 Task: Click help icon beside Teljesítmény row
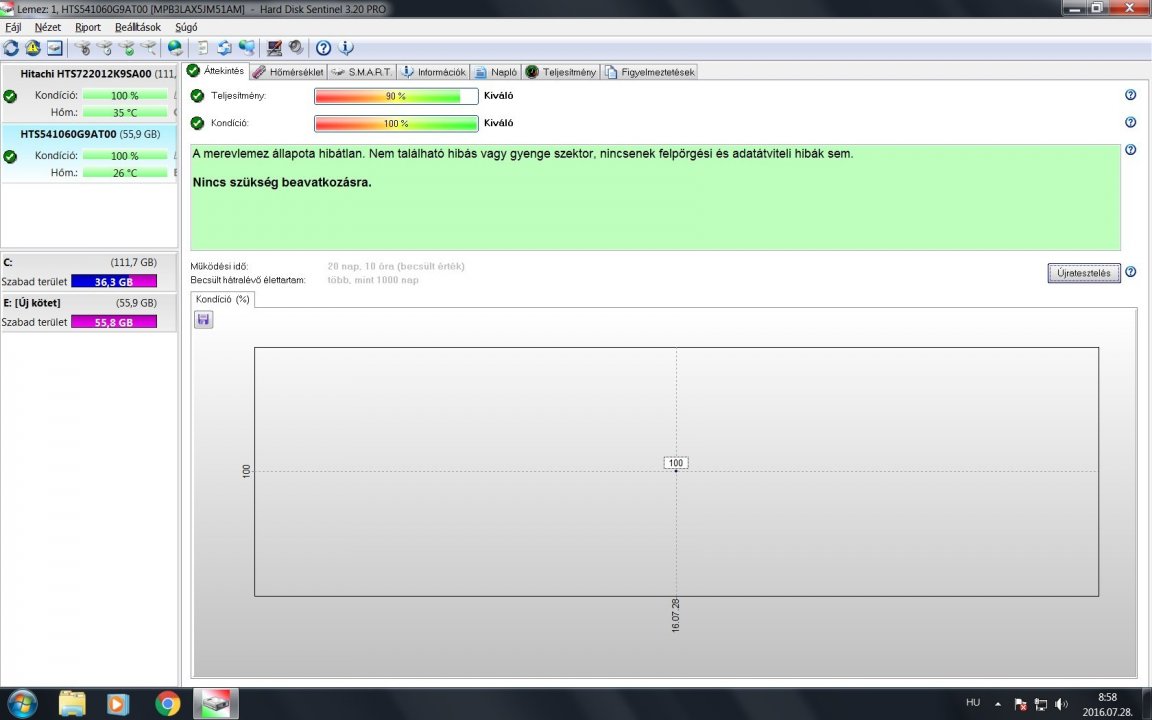pos(1131,95)
